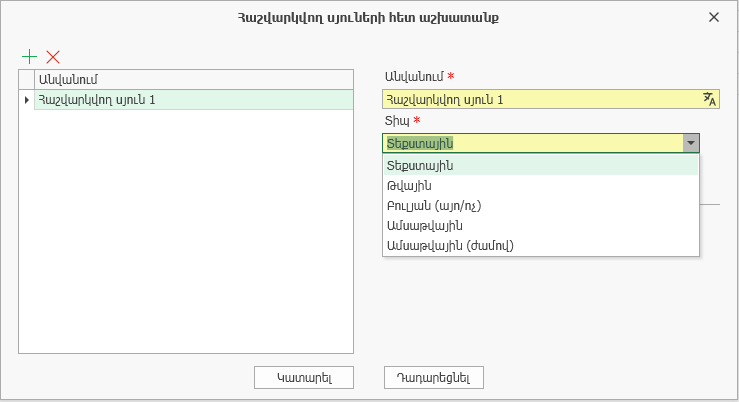Click the Դադարեցնել button
This screenshot has height=402, width=739.
click(434, 377)
